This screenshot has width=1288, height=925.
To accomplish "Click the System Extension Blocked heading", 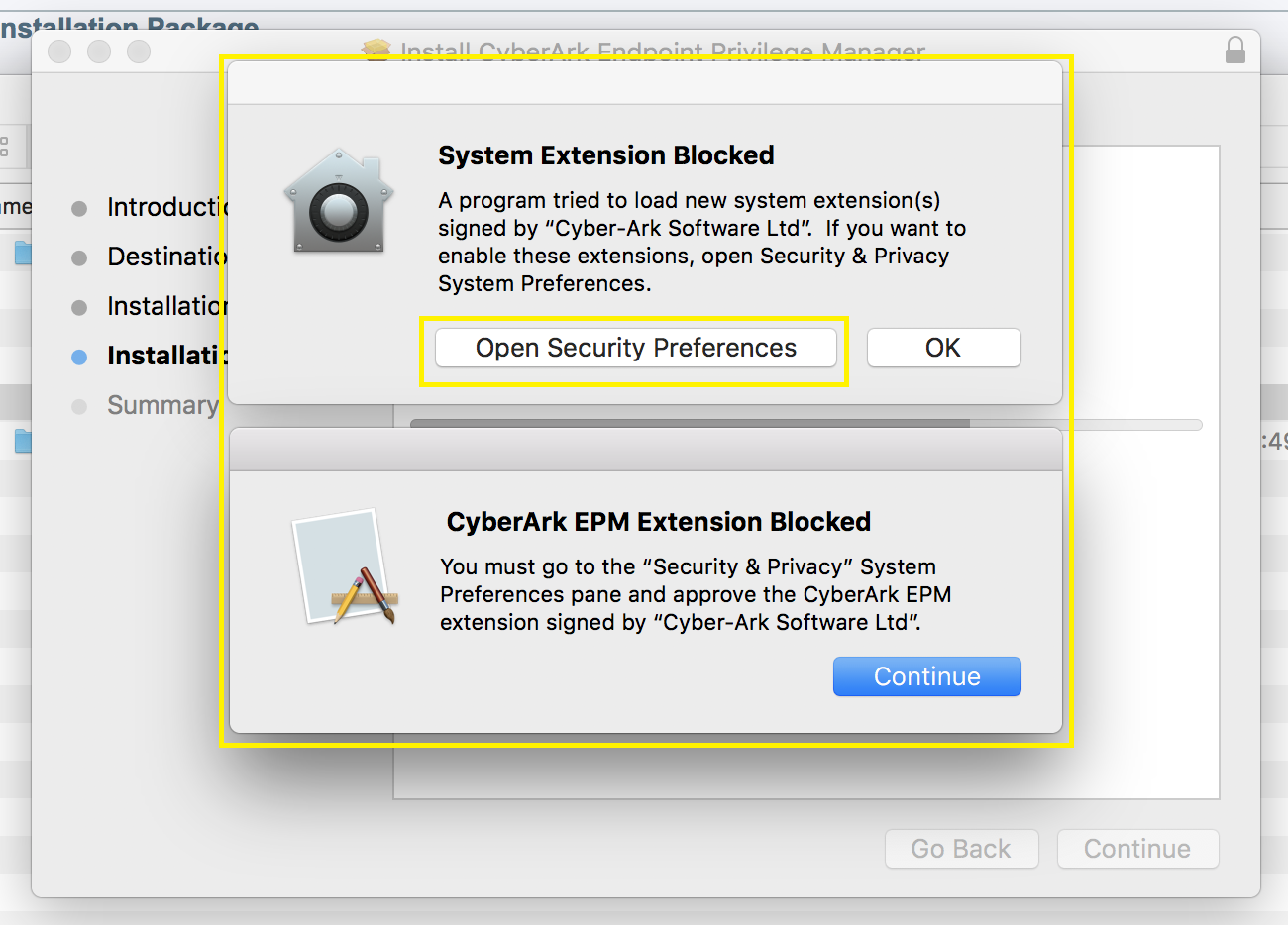I will click(x=605, y=155).
